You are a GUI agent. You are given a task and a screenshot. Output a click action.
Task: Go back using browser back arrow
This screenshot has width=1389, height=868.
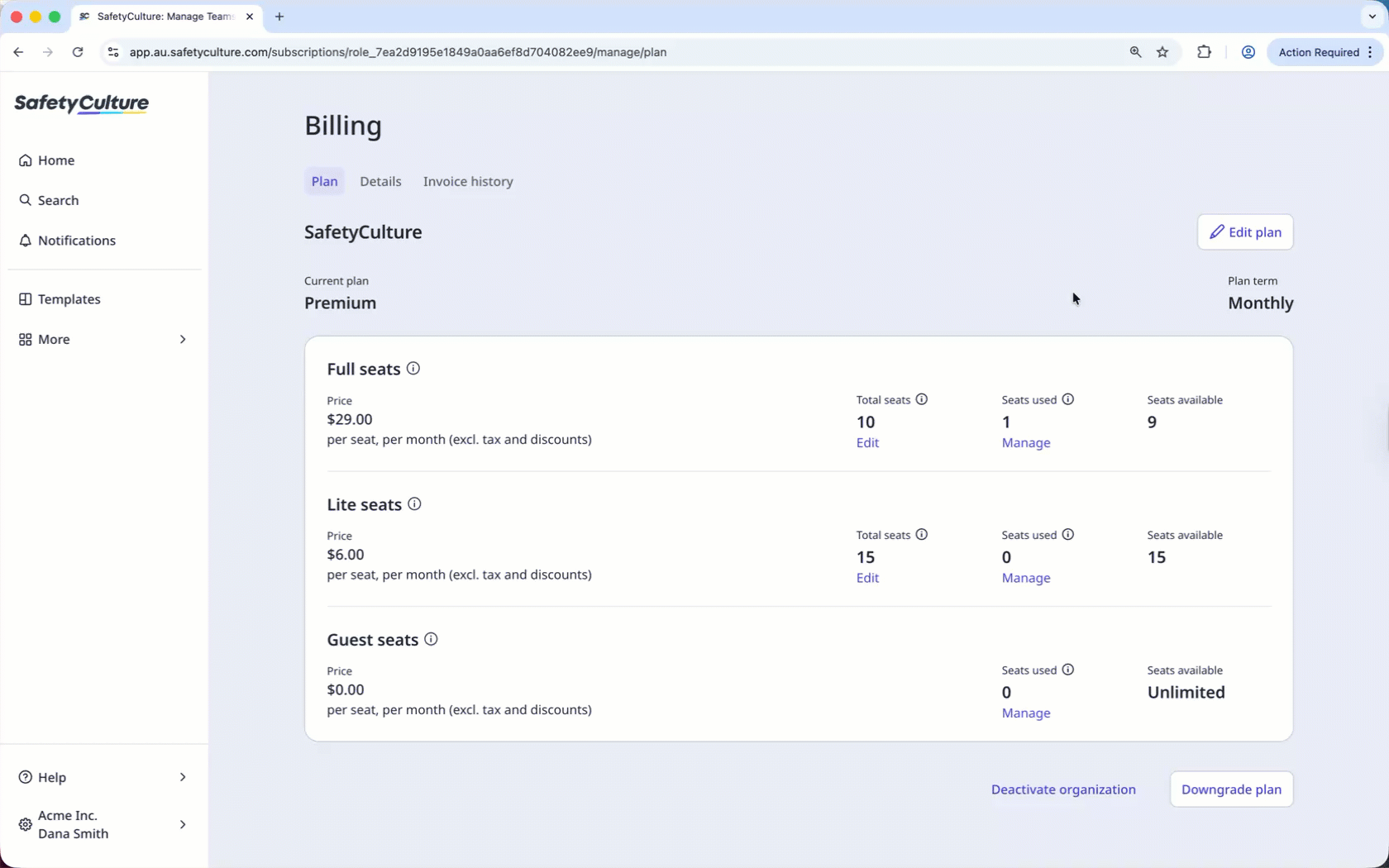coord(18,52)
